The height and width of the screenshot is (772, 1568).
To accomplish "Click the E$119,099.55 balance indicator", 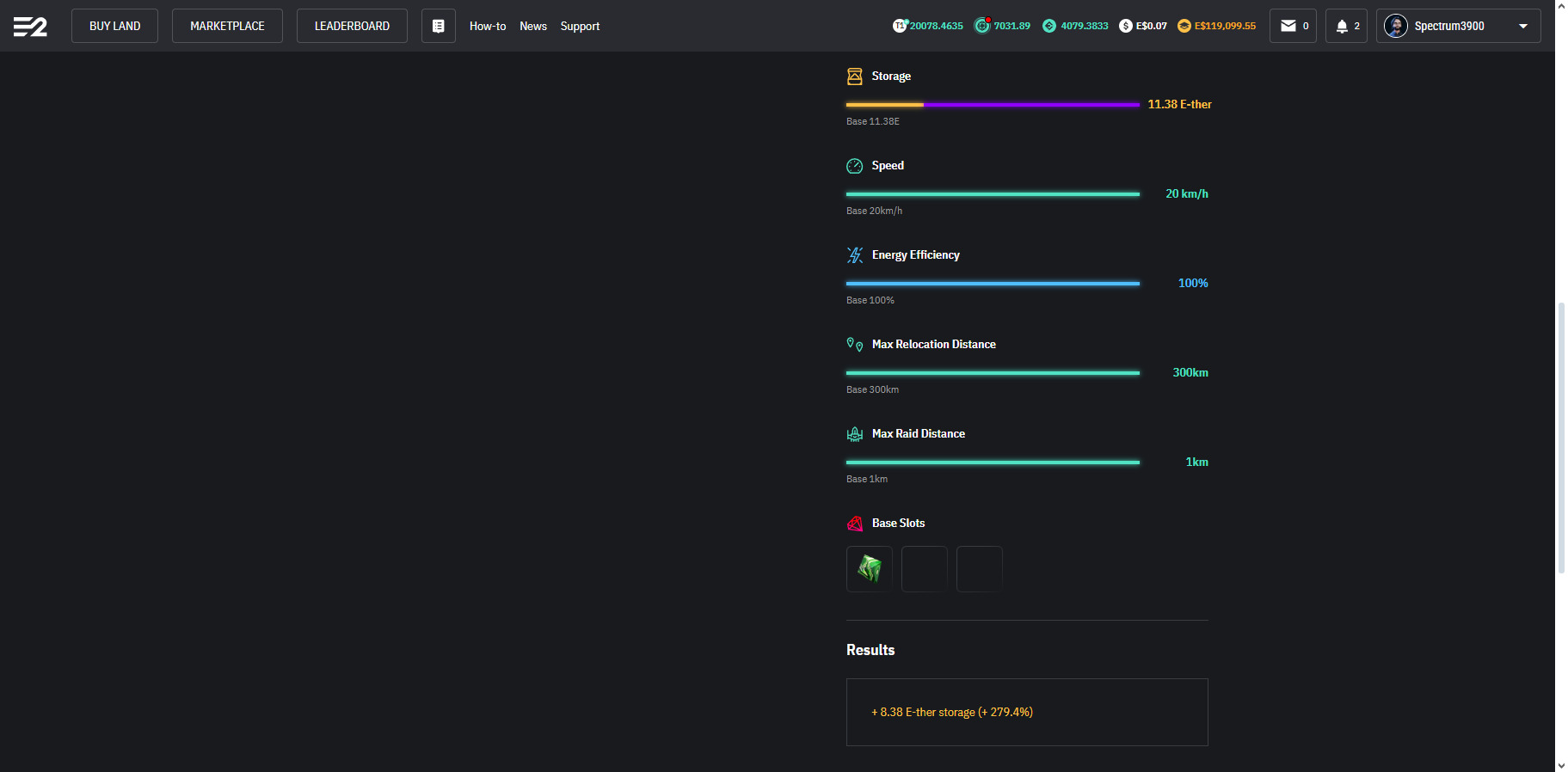I will click(x=1216, y=26).
